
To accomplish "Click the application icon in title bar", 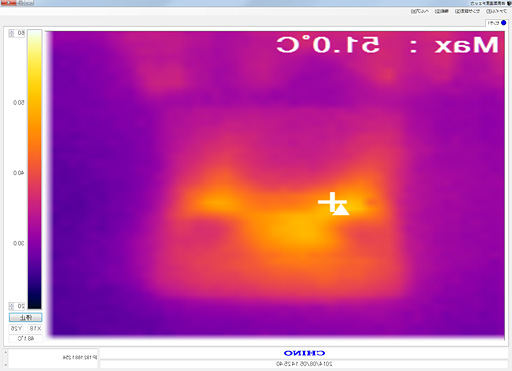I will [509, 3].
